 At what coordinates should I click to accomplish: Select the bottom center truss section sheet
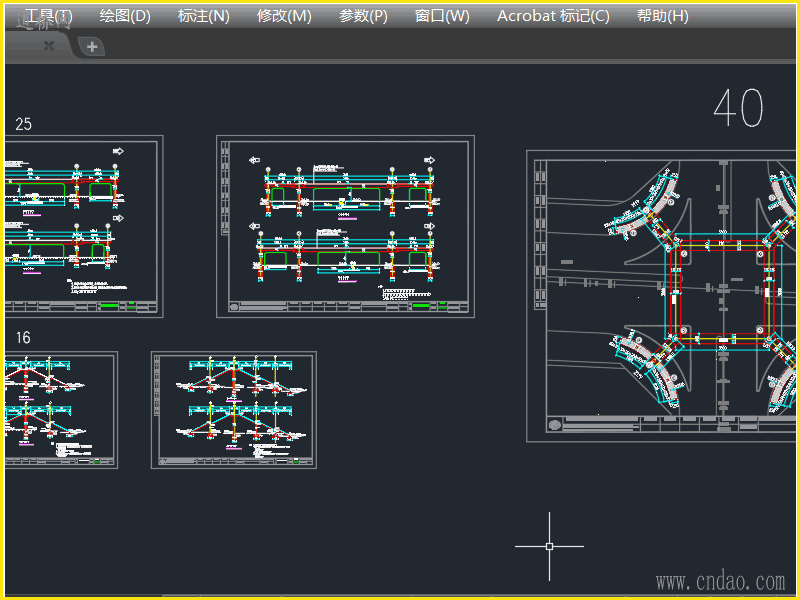click(233, 409)
